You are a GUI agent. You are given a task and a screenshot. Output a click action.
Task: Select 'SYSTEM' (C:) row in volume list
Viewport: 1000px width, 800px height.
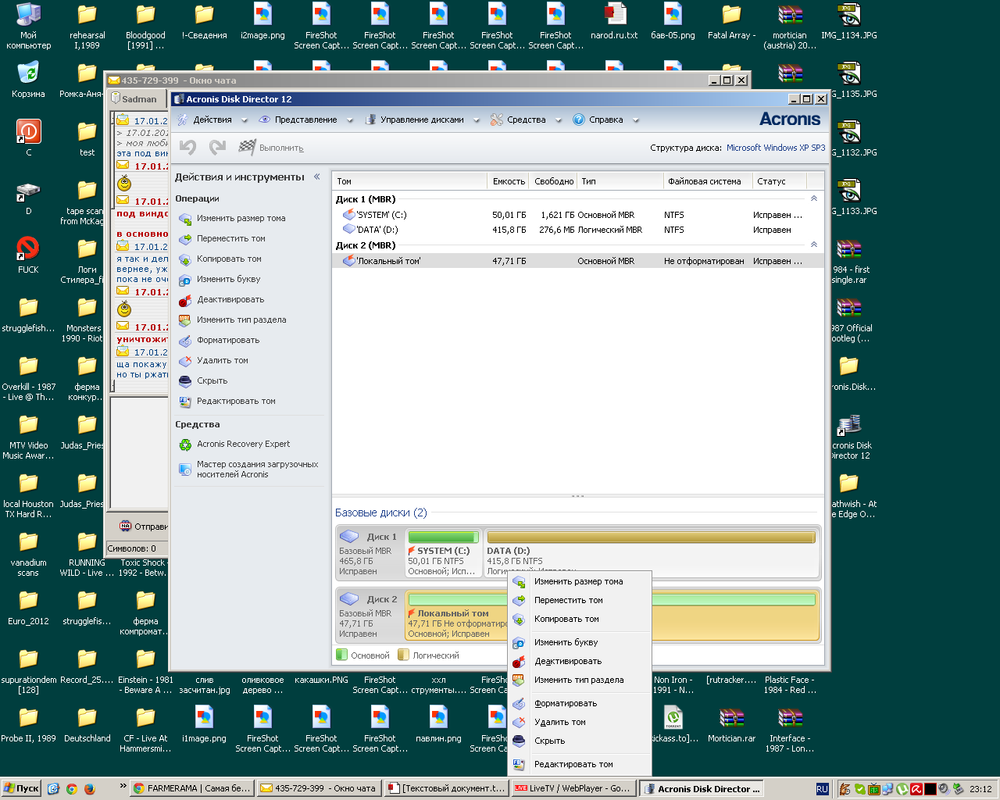pyautogui.click(x=577, y=215)
